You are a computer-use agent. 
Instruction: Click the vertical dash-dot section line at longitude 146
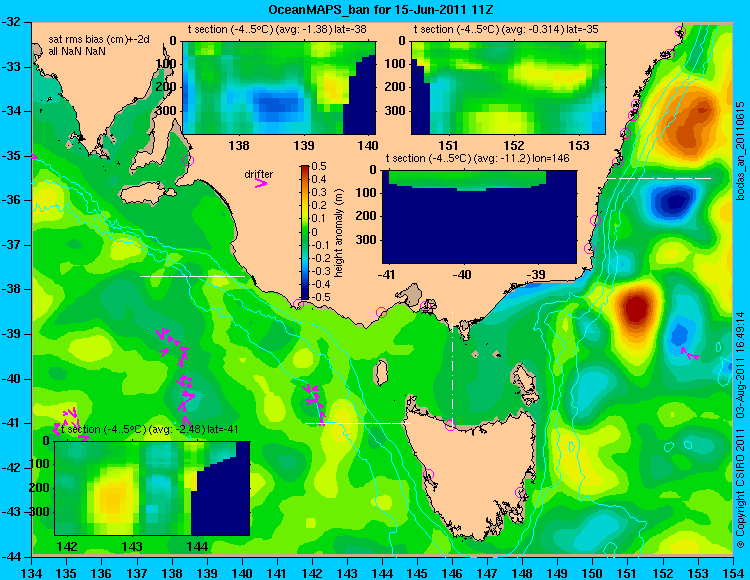pyautogui.click(x=452, y=368)
